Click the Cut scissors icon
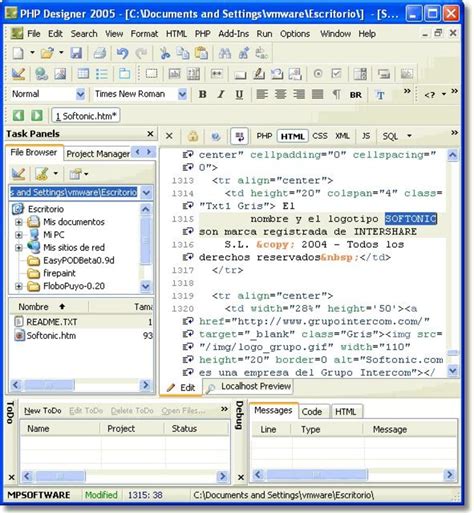 pyautogui.click(x=165, y=53)
